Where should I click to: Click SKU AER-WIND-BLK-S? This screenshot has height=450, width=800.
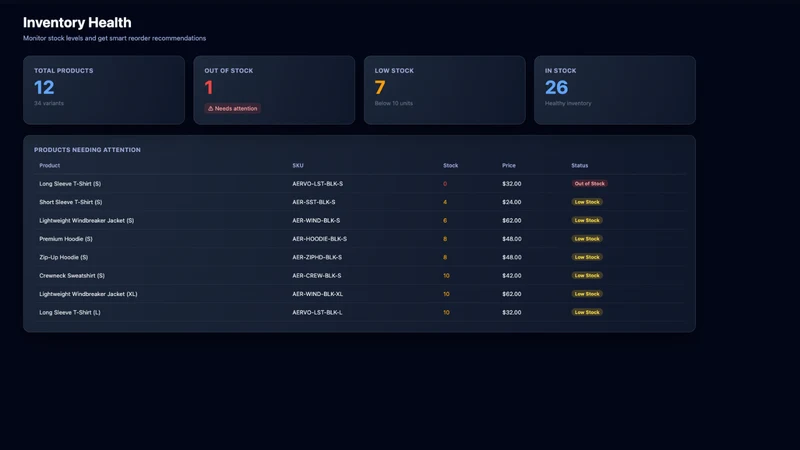[316, 220]
